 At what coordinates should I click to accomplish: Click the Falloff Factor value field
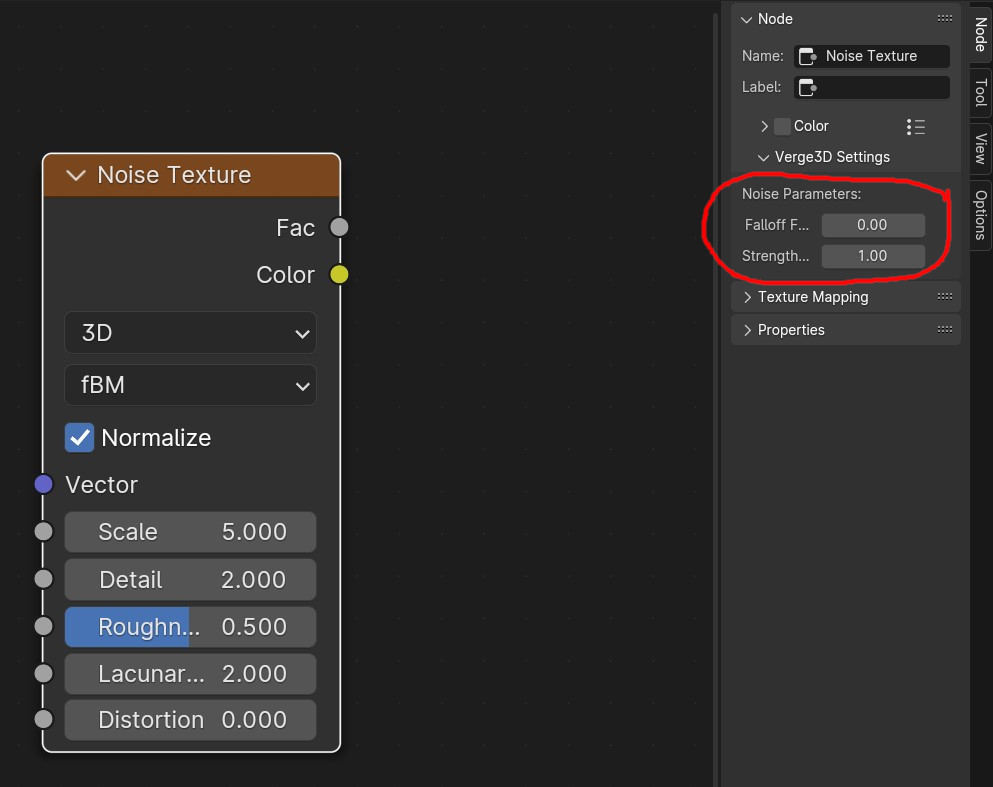pos(873,225)
